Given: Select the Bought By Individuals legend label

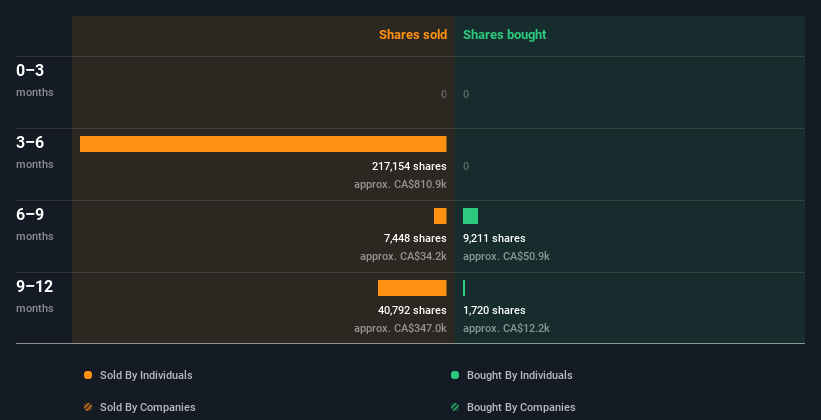Looking at the screenshot, I should point(519,375).
